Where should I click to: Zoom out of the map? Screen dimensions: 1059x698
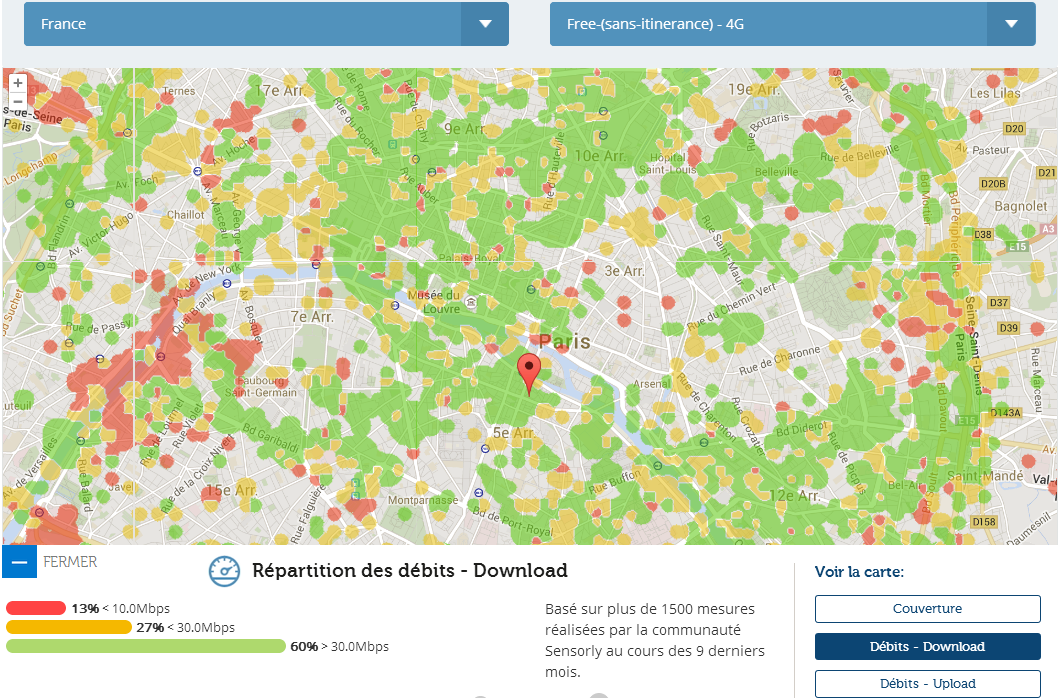(x=18, y=102)
